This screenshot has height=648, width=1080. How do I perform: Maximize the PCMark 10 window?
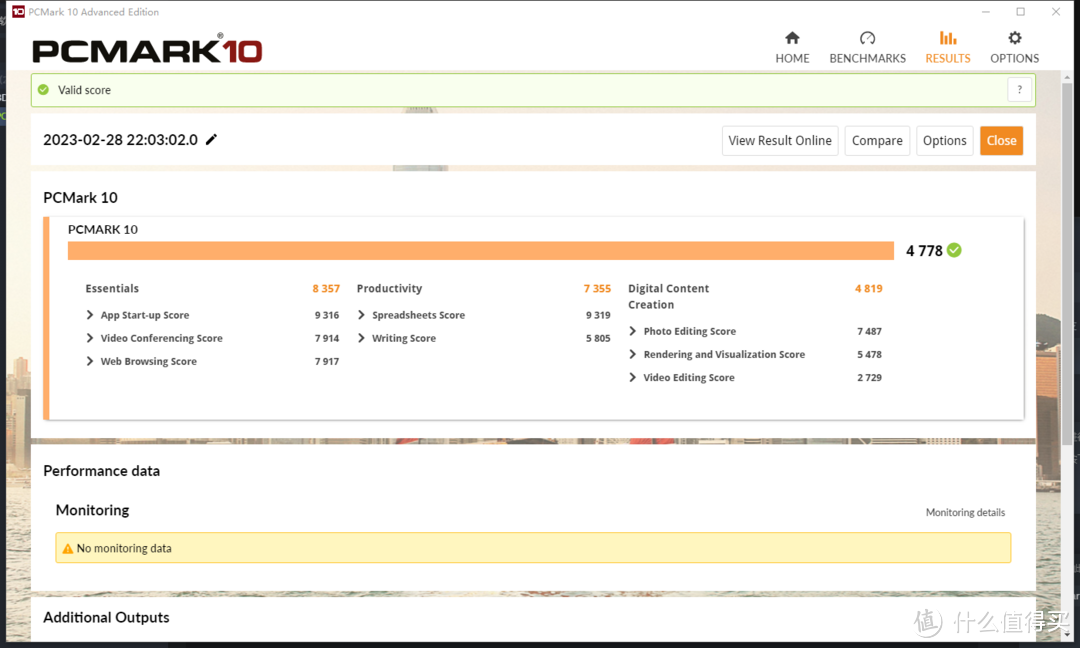(1021, 12)
